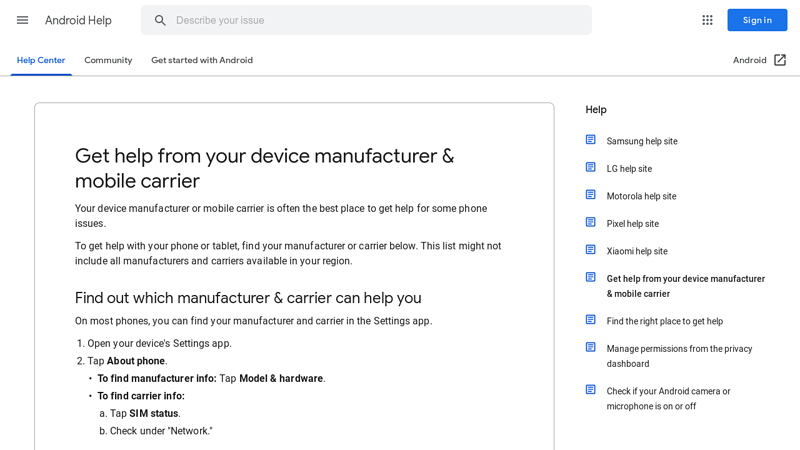Open Check if your Android camera or microphone

pyautogui.click(x=668, y=398)
